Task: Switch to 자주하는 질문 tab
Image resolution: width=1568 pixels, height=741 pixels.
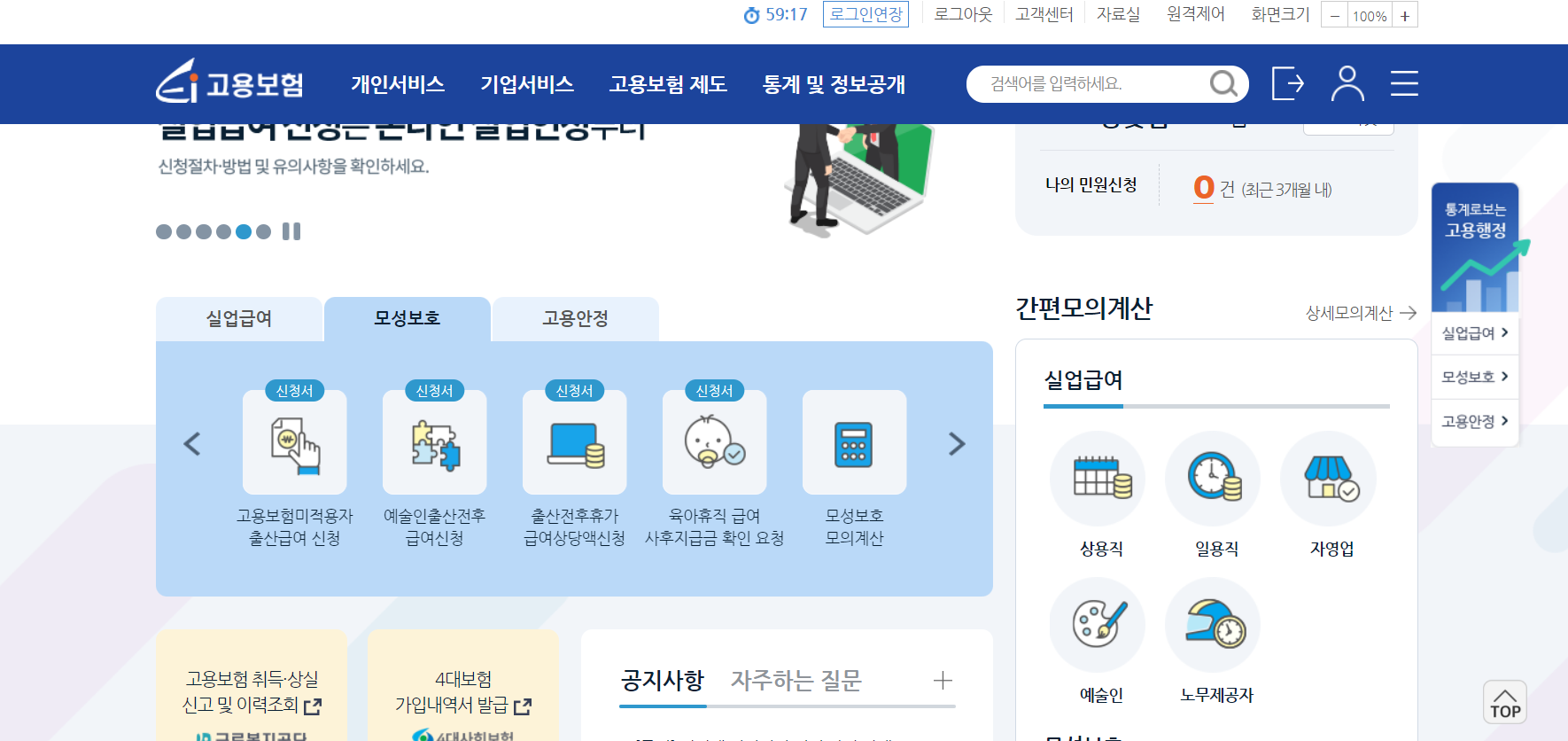Action: [796, 681]
